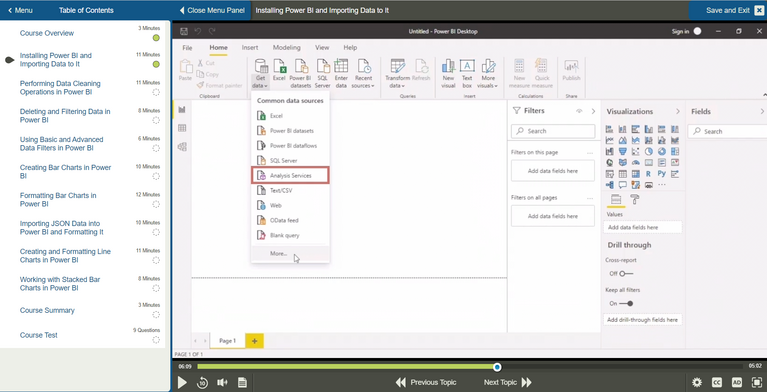The height and width of the screenshot is (392, 767).
Task: Expand the More visuals dropdown
Action: click(x=487, y=74)
